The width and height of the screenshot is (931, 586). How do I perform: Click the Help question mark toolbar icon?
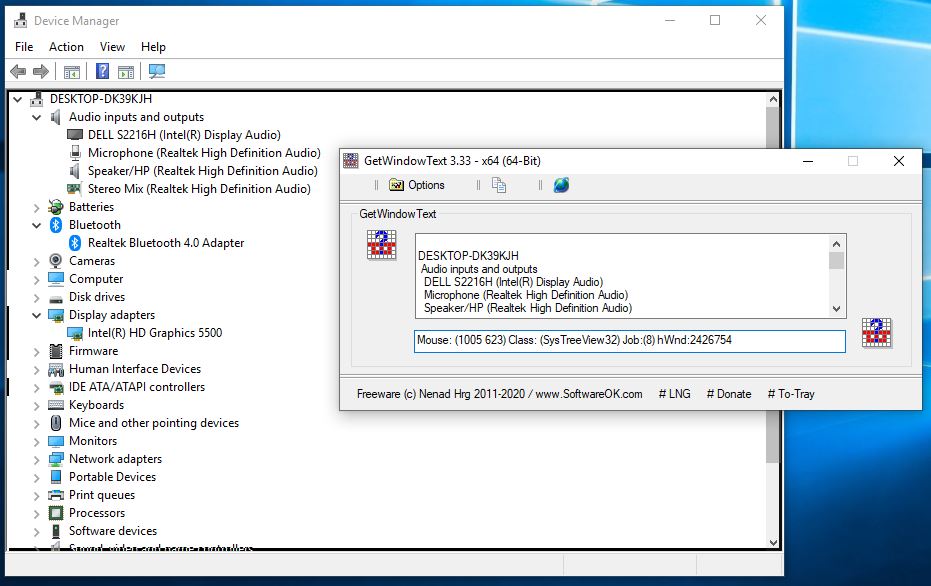coord(102,71)
